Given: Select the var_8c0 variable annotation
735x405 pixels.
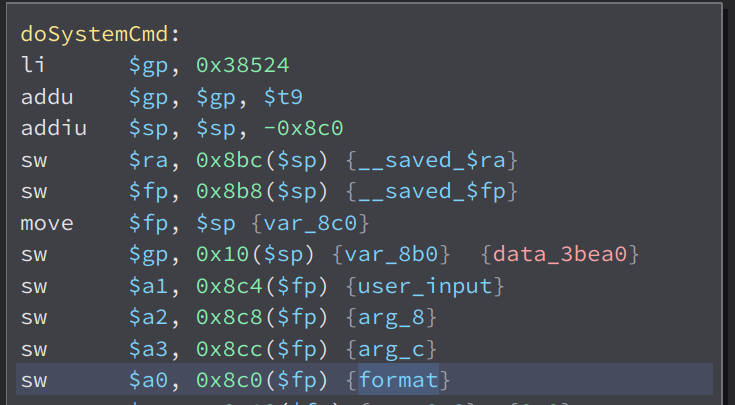Looking at the screenshot, I should click(310, 223).
